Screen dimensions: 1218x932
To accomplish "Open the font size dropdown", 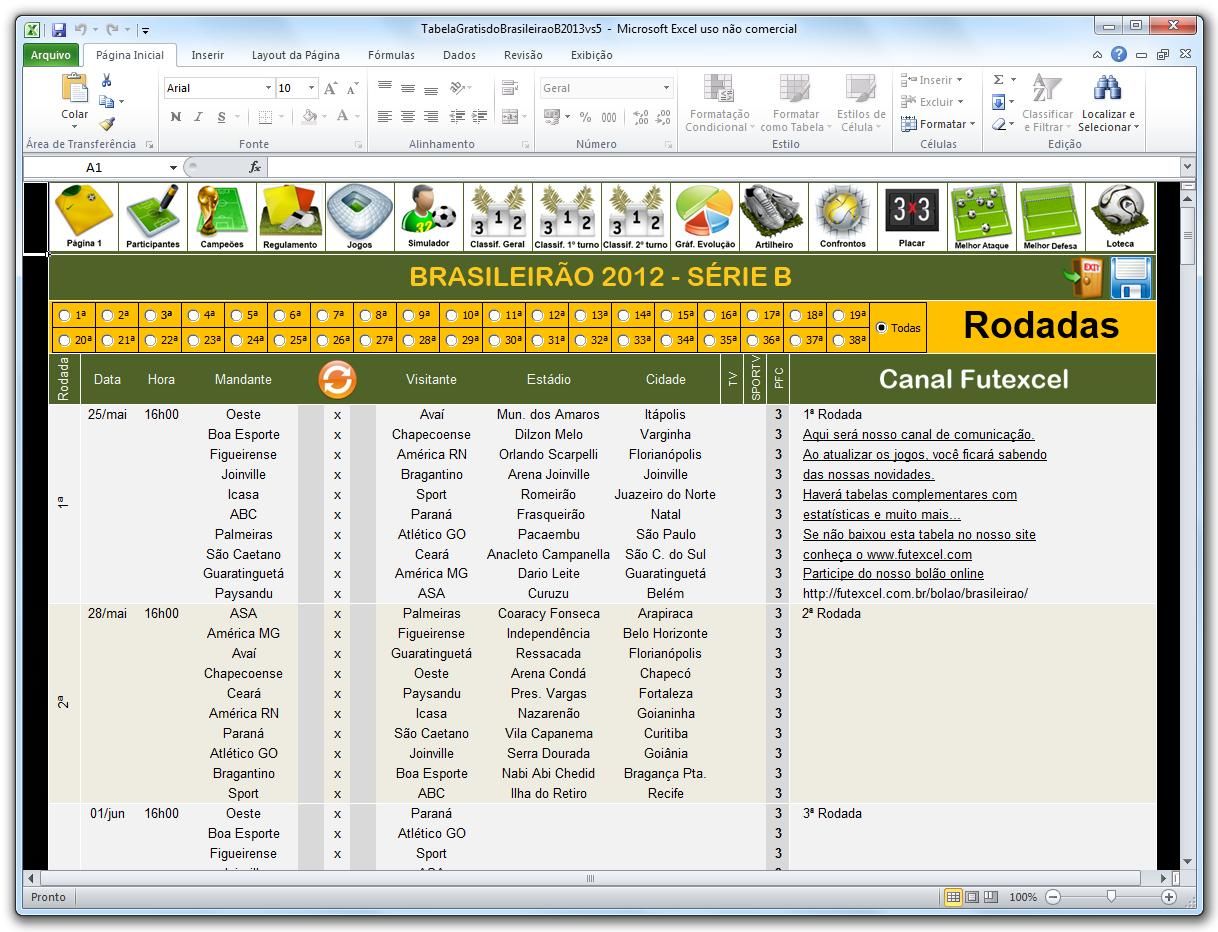I will (311, 88).
